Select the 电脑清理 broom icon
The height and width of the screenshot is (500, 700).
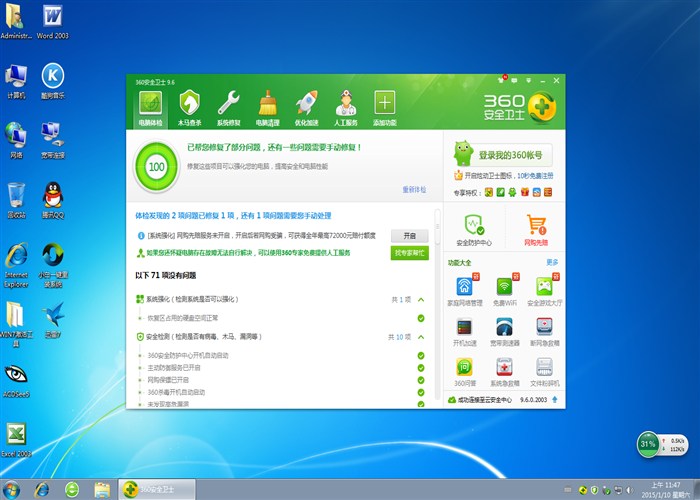tap(268, 106)
